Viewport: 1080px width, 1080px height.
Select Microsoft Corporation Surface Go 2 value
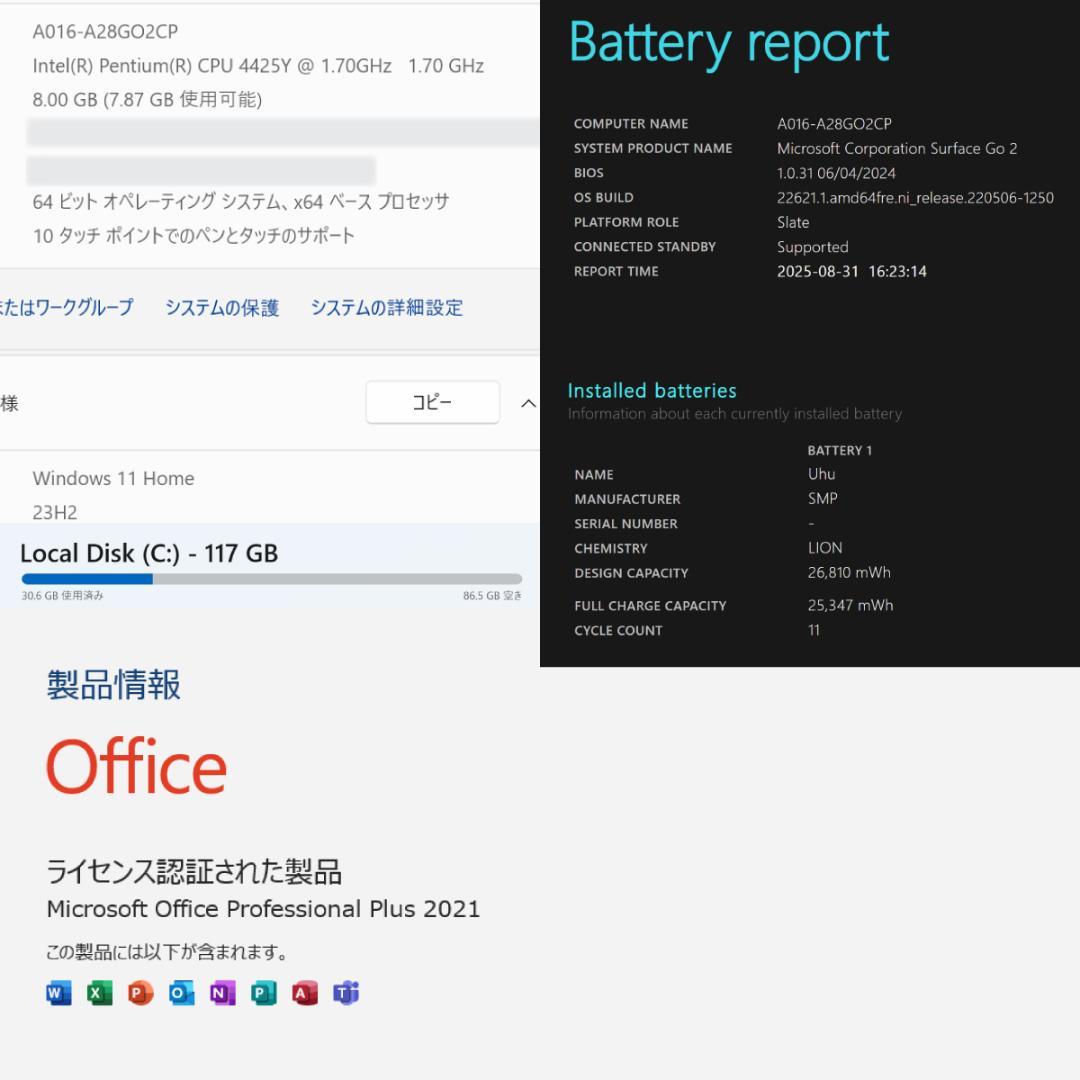897,148
